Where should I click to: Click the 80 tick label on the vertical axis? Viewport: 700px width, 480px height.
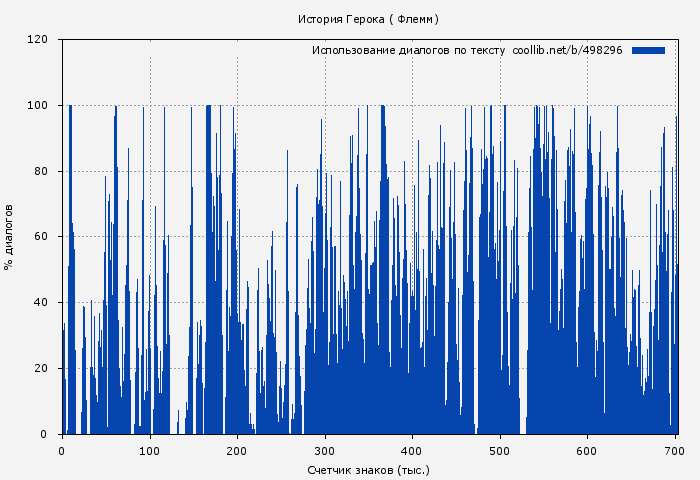pos(41,171)
